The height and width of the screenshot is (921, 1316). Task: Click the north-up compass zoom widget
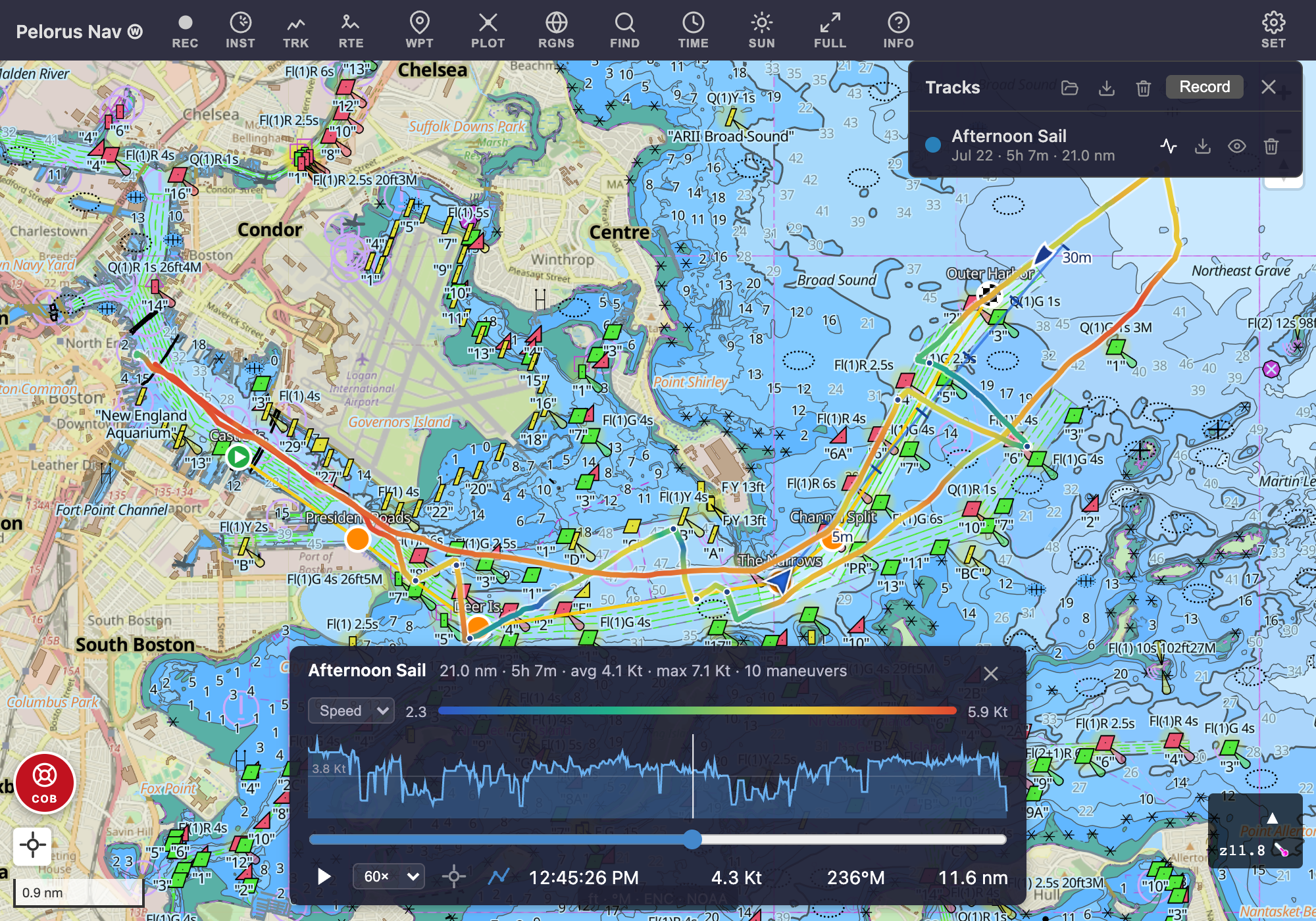pos(1255,831)
